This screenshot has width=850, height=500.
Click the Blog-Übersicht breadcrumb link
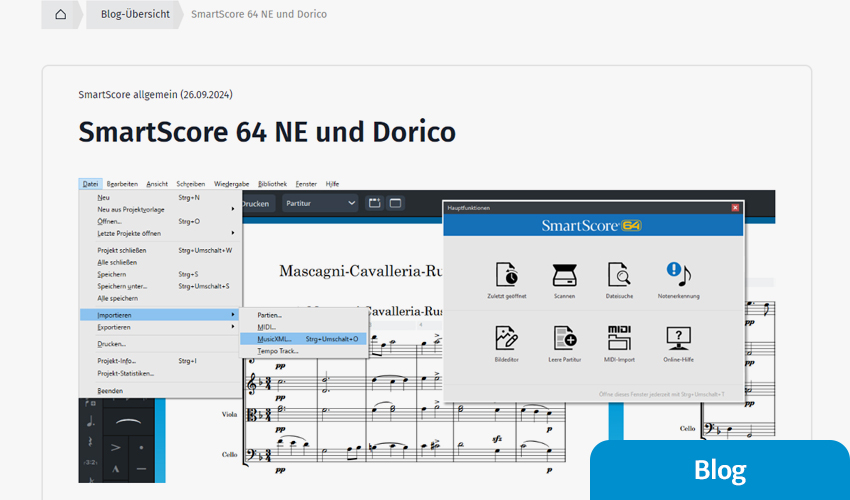[x=135, y=14]
